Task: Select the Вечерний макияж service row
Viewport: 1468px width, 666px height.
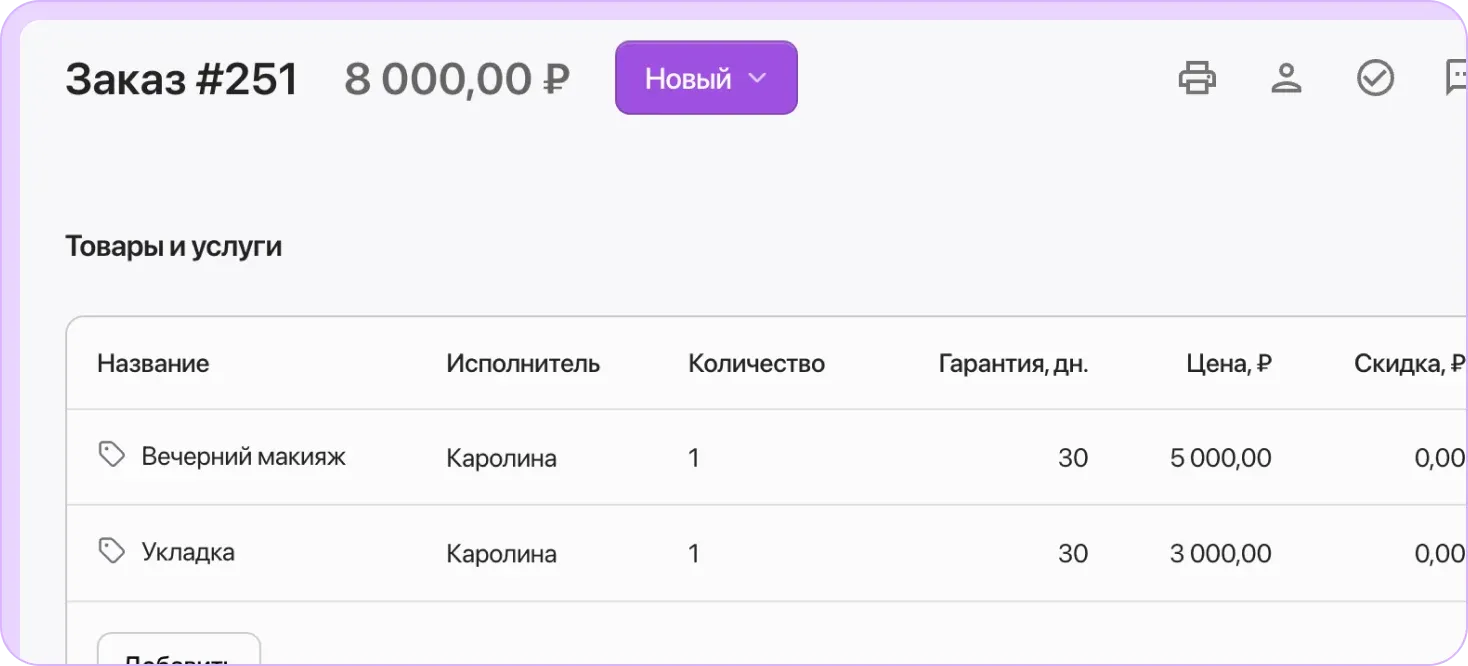Action: 243,456
